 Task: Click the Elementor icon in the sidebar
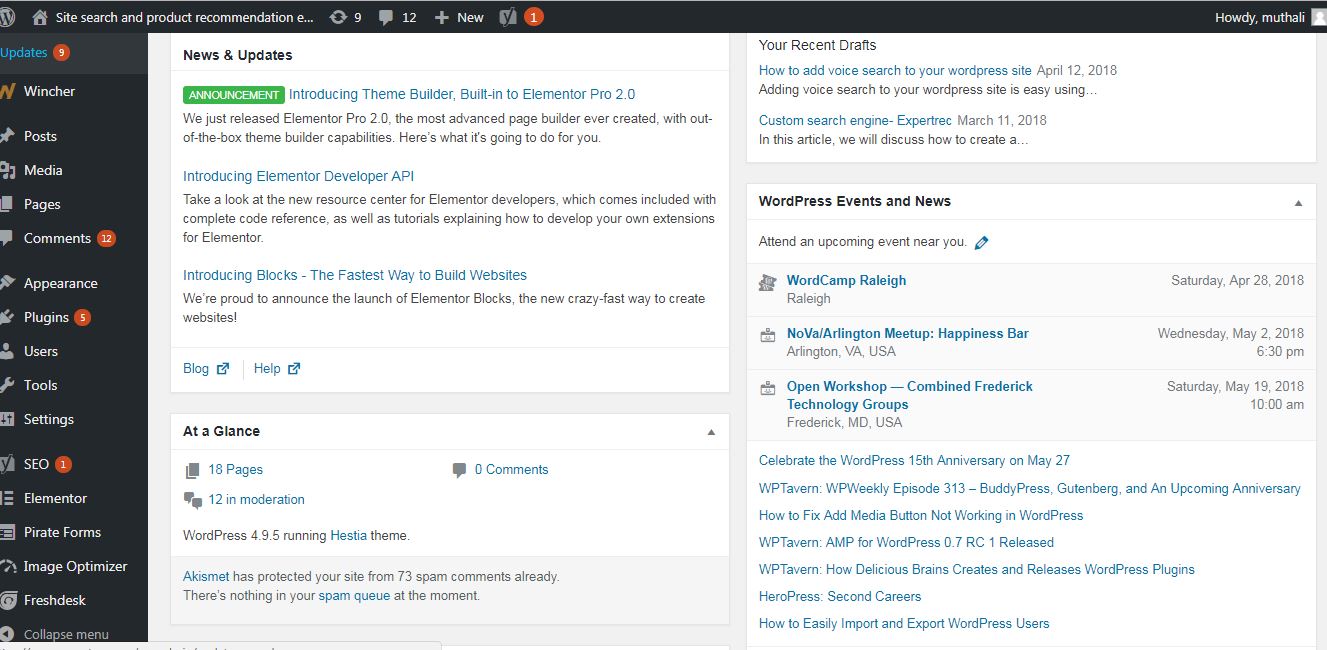click(9, 498)
